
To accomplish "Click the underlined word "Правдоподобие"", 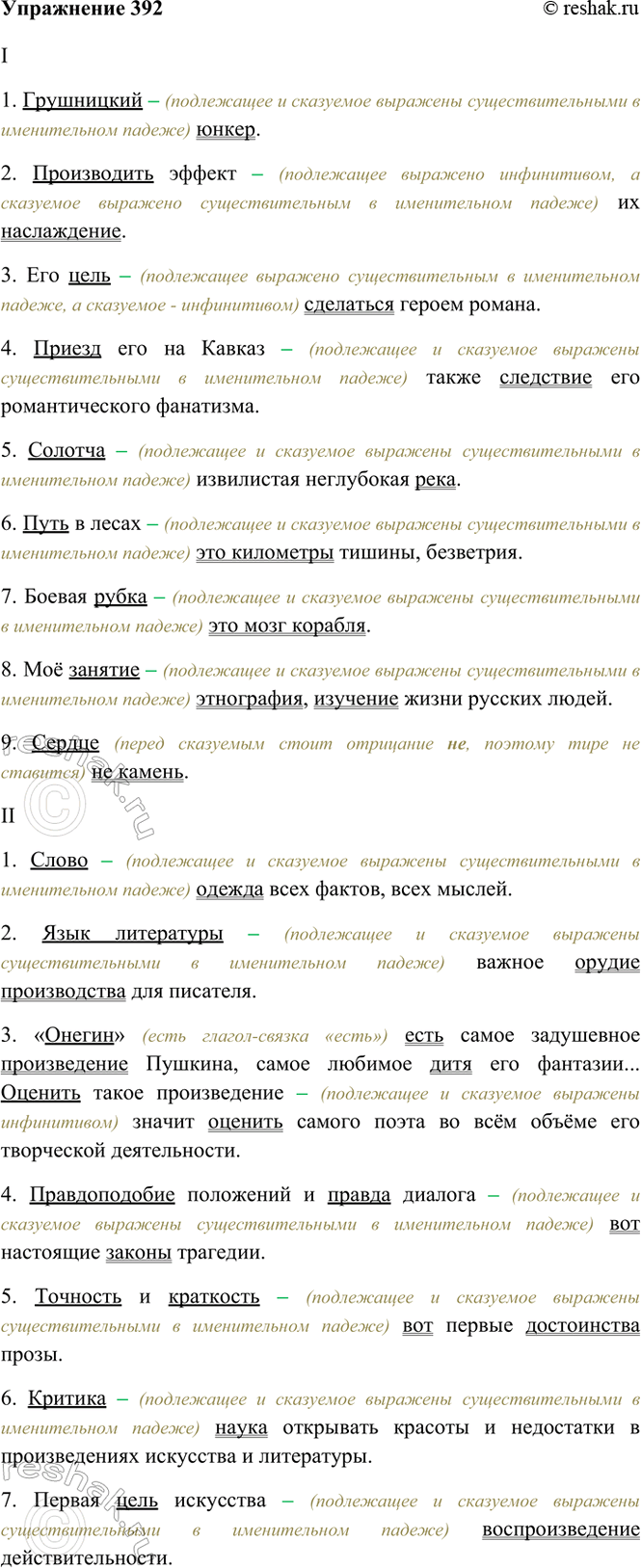I will [x=102, y=1195].
